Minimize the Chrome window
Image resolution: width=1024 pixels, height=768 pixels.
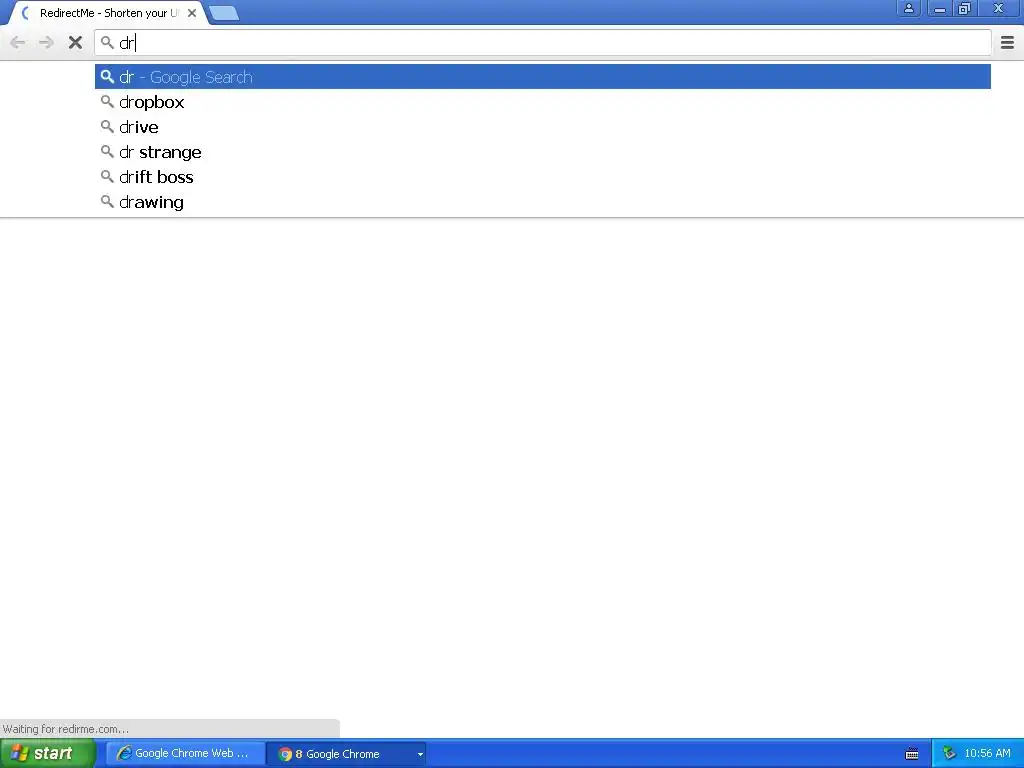pyautogui.click(x=939, y=8)
